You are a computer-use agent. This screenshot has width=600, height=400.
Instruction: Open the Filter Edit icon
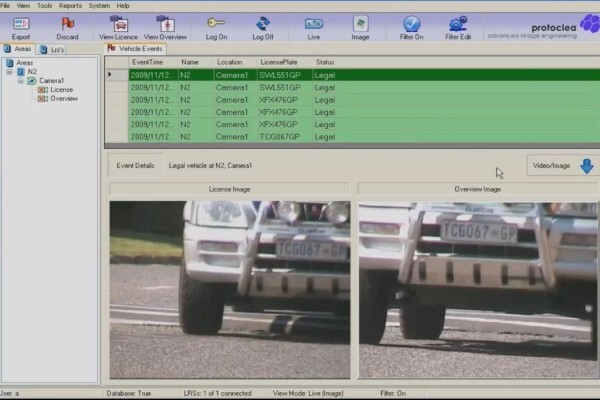(x=458, y=24)
